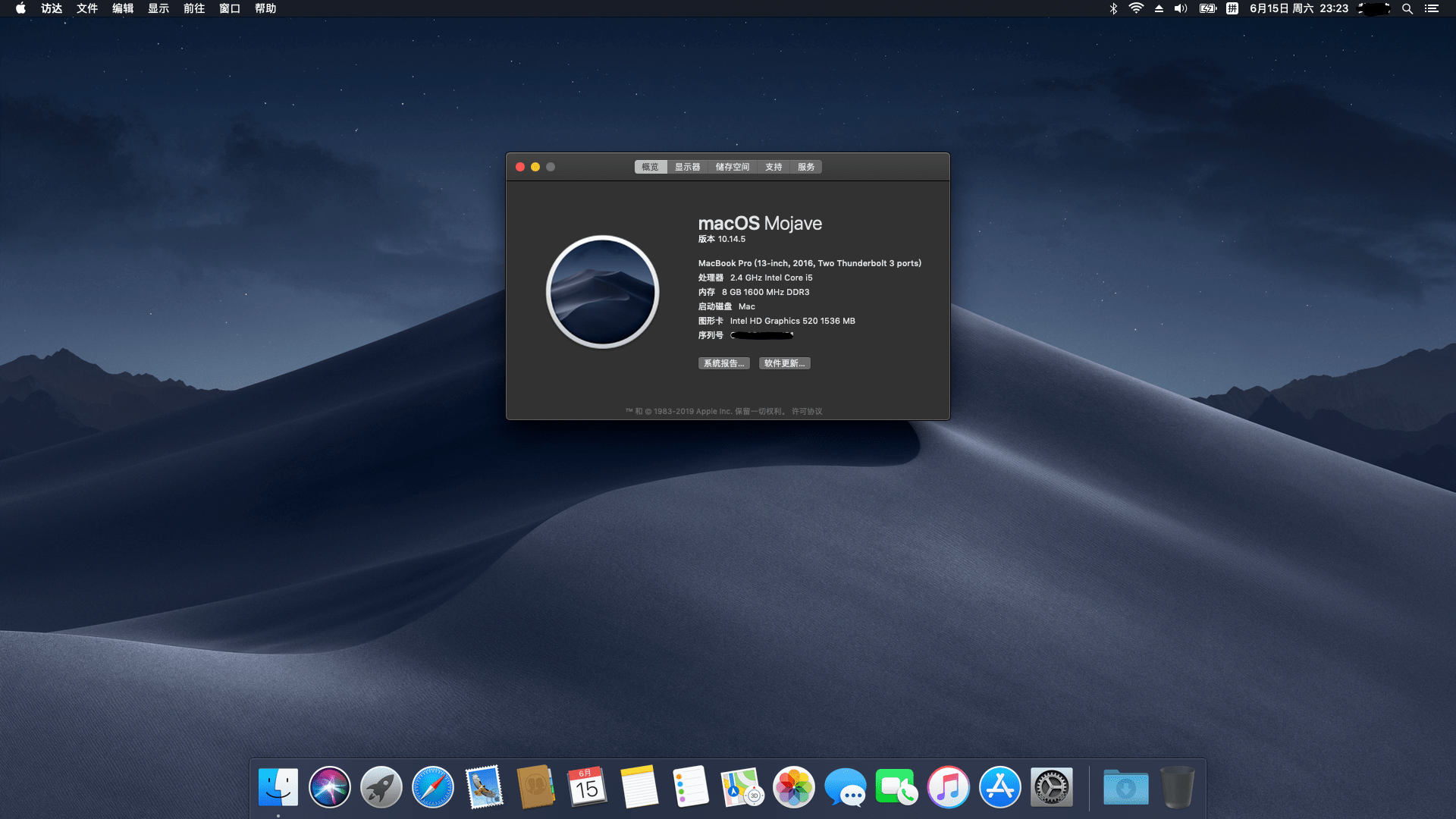
Task: Open Photos app in Dock
Action: pyautogui.click(x=794, y=787)
